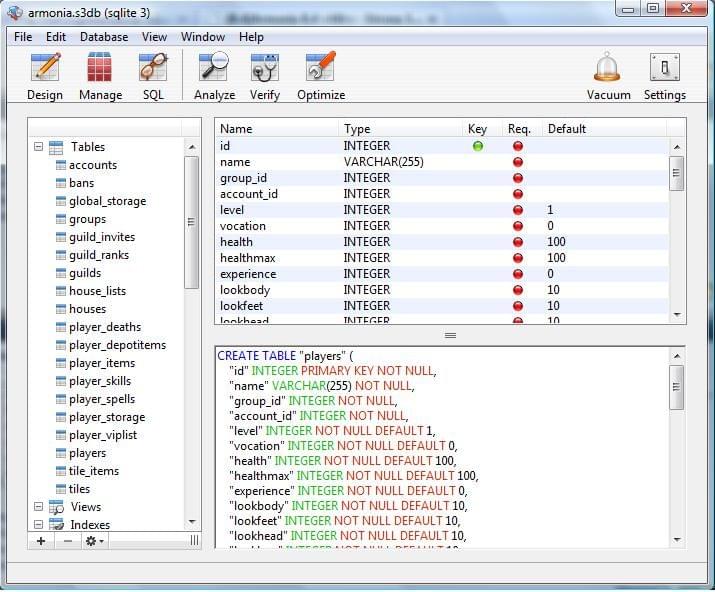Open the View menu

pos(154,37)
